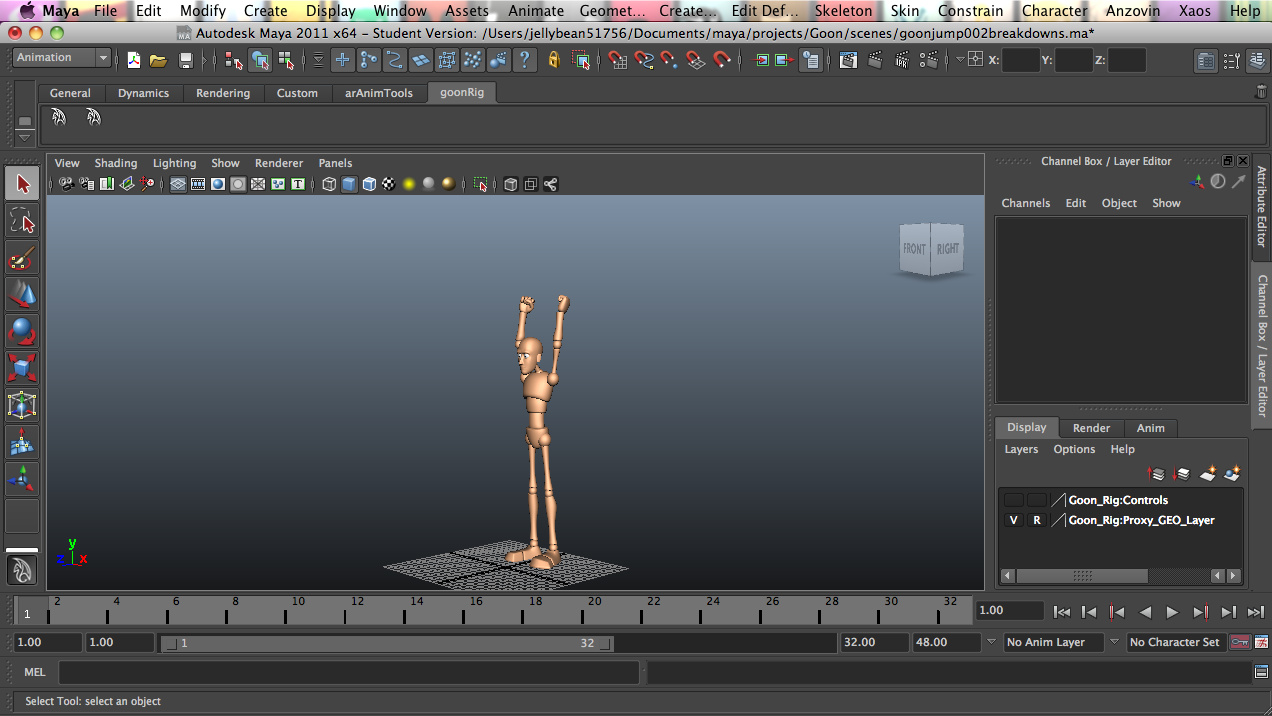Toggle the auto keyframe button
This screenshot has width=1272, height=716.
tap(1240, 642)
